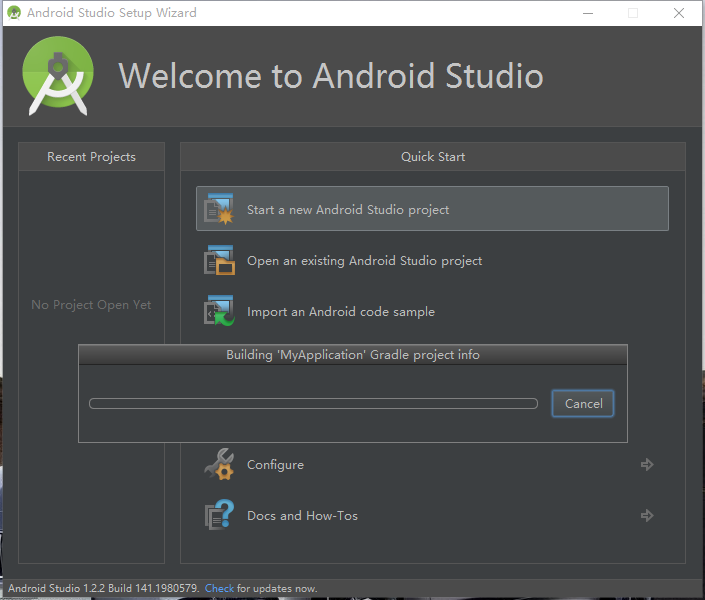Click the Recent Projects panel header

tap(91, 157)
